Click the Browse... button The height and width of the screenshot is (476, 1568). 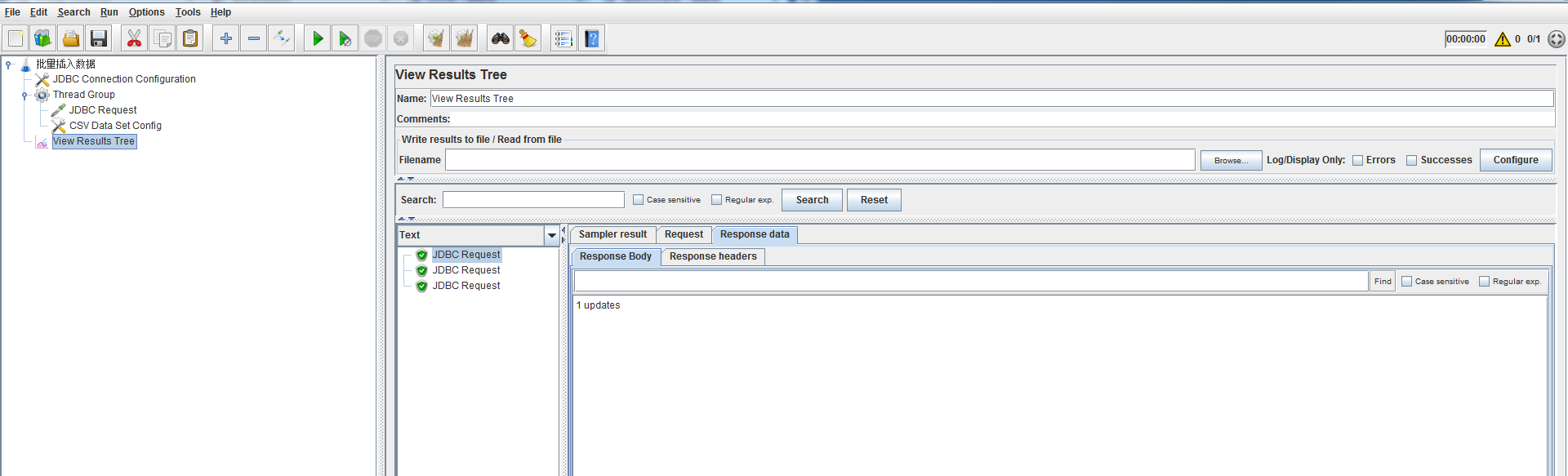(x=1231, y=160)
